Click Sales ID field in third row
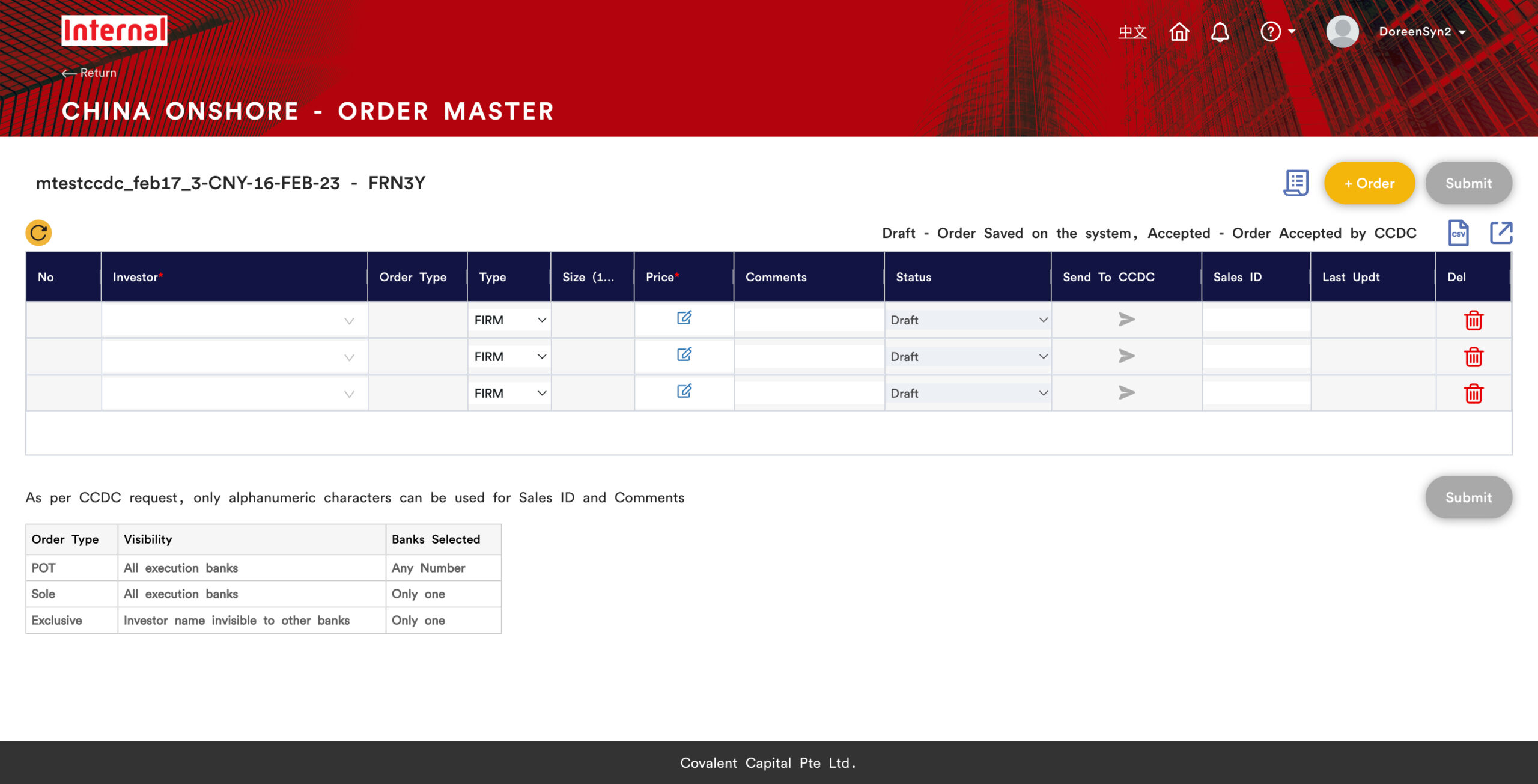The image size is (1538, 784). [x=1256, y=394]
